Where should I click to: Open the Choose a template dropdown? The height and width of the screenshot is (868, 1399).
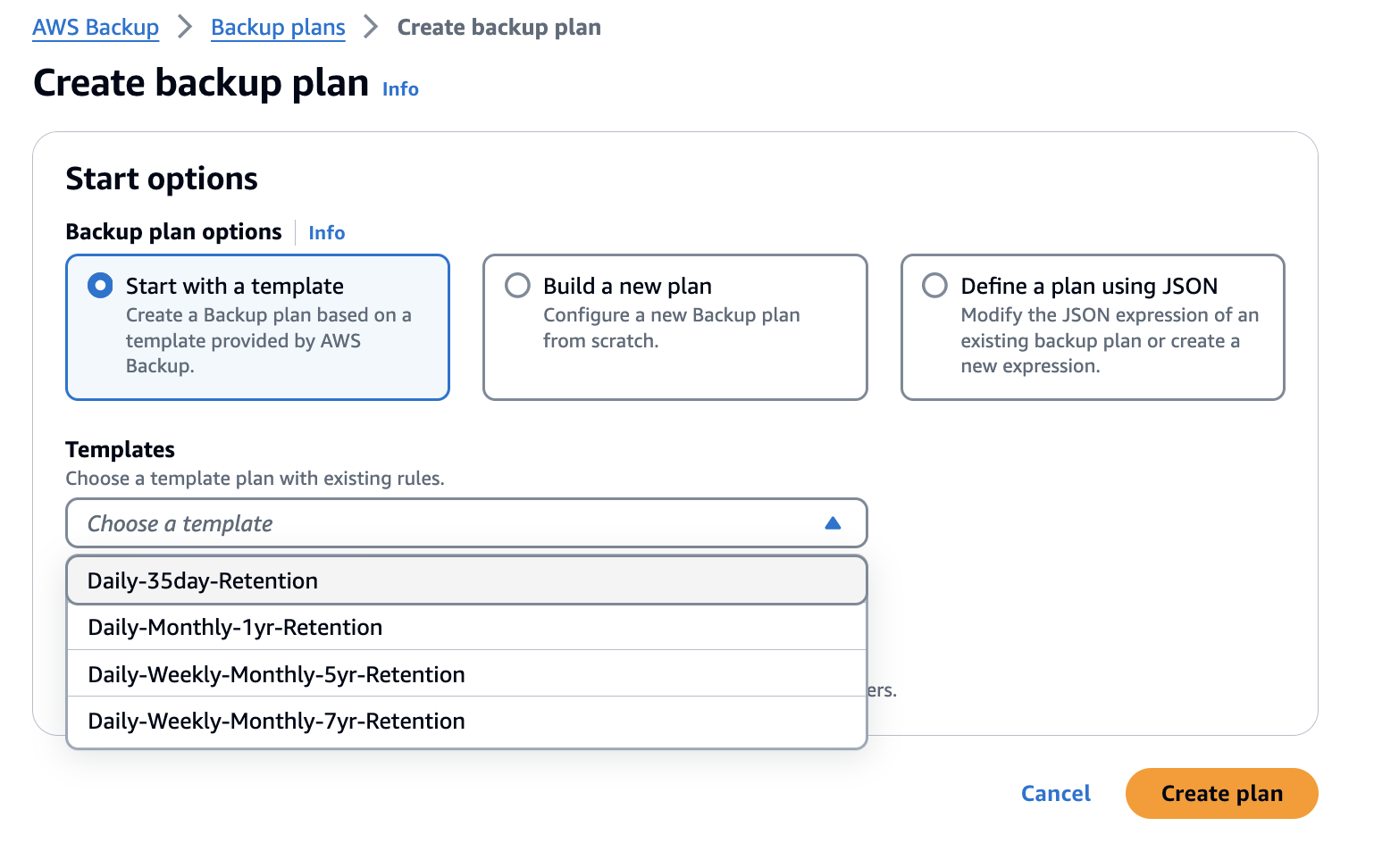[x=465, y=523]
